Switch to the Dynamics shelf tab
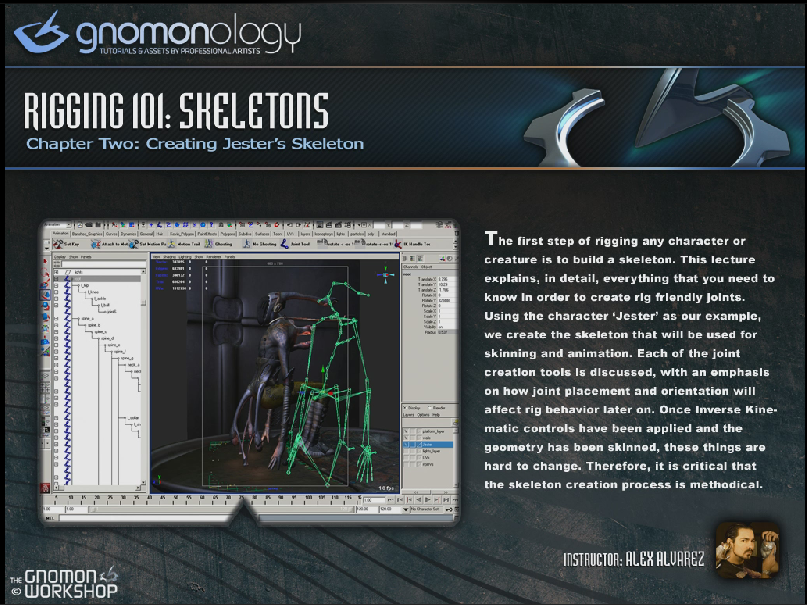Screen dimensions: 807x605 tap(128, 234)
